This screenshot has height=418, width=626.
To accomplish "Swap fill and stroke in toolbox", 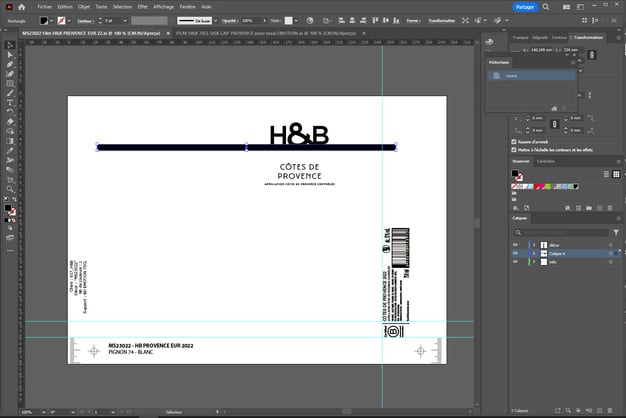I will point(15,199).
